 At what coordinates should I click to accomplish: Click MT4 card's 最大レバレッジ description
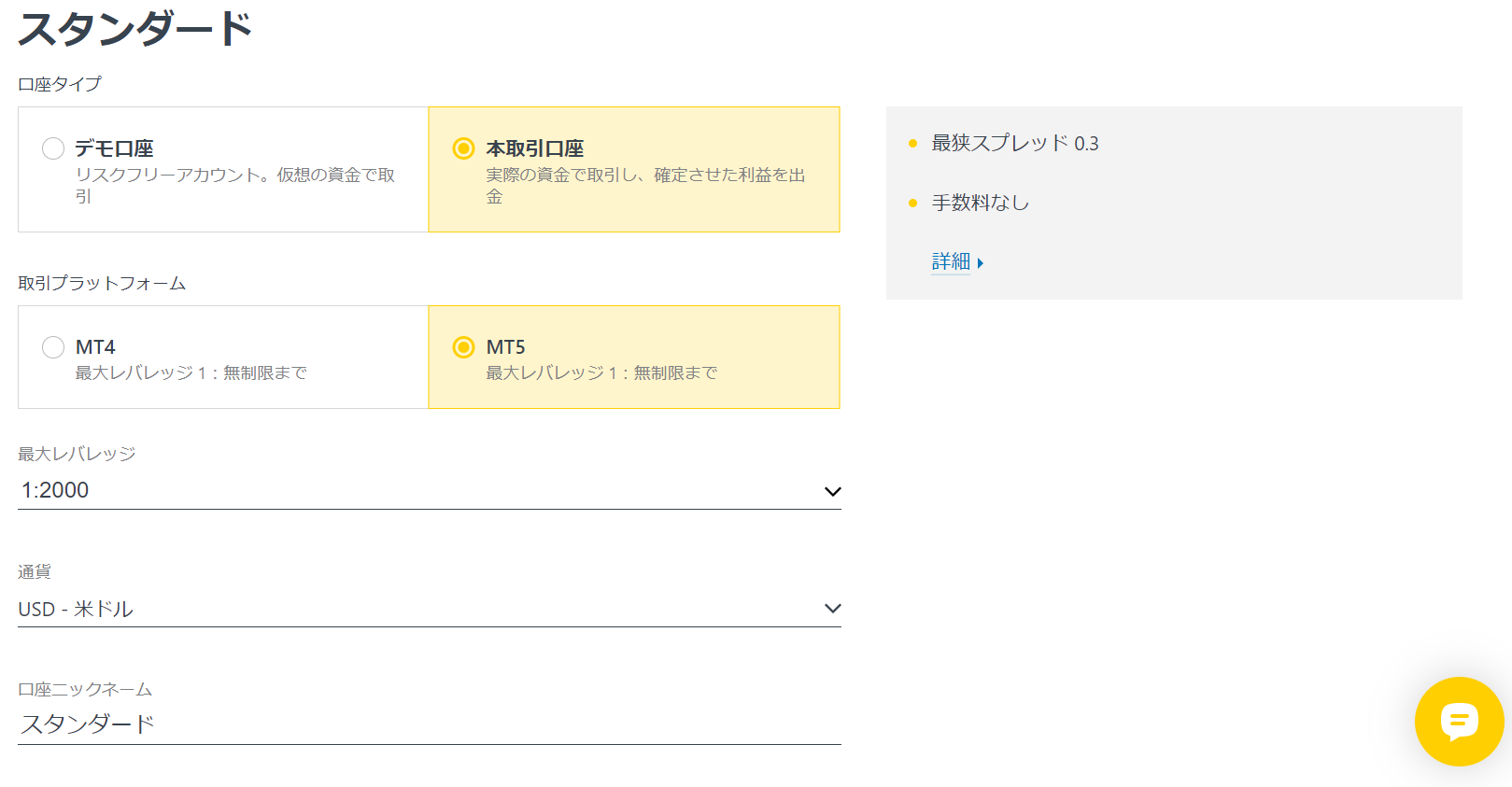[191, 372]
